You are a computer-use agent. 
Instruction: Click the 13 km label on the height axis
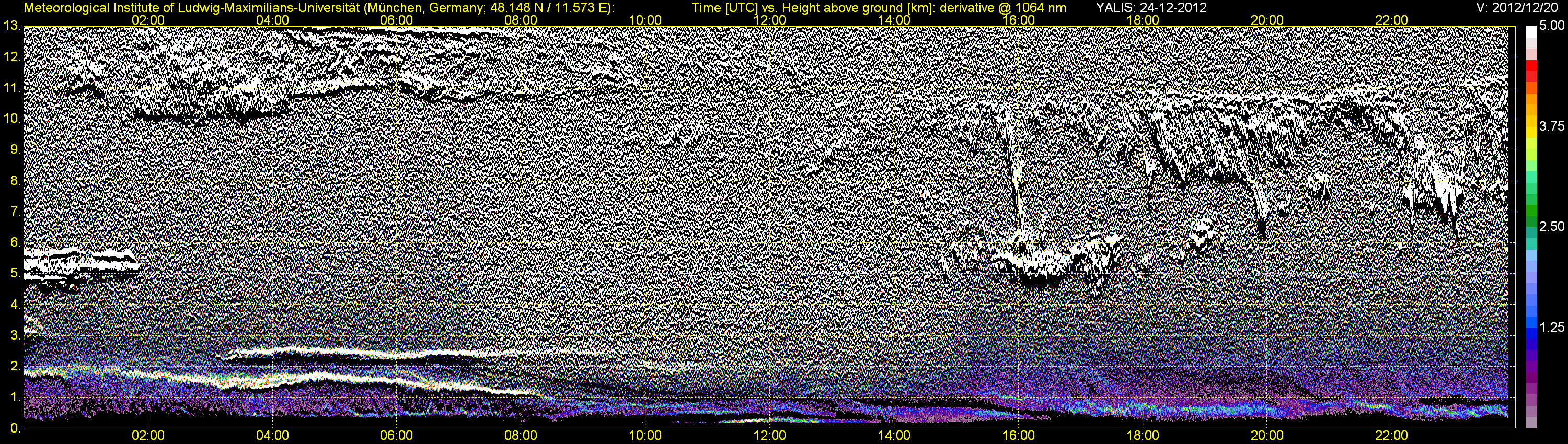11,26
